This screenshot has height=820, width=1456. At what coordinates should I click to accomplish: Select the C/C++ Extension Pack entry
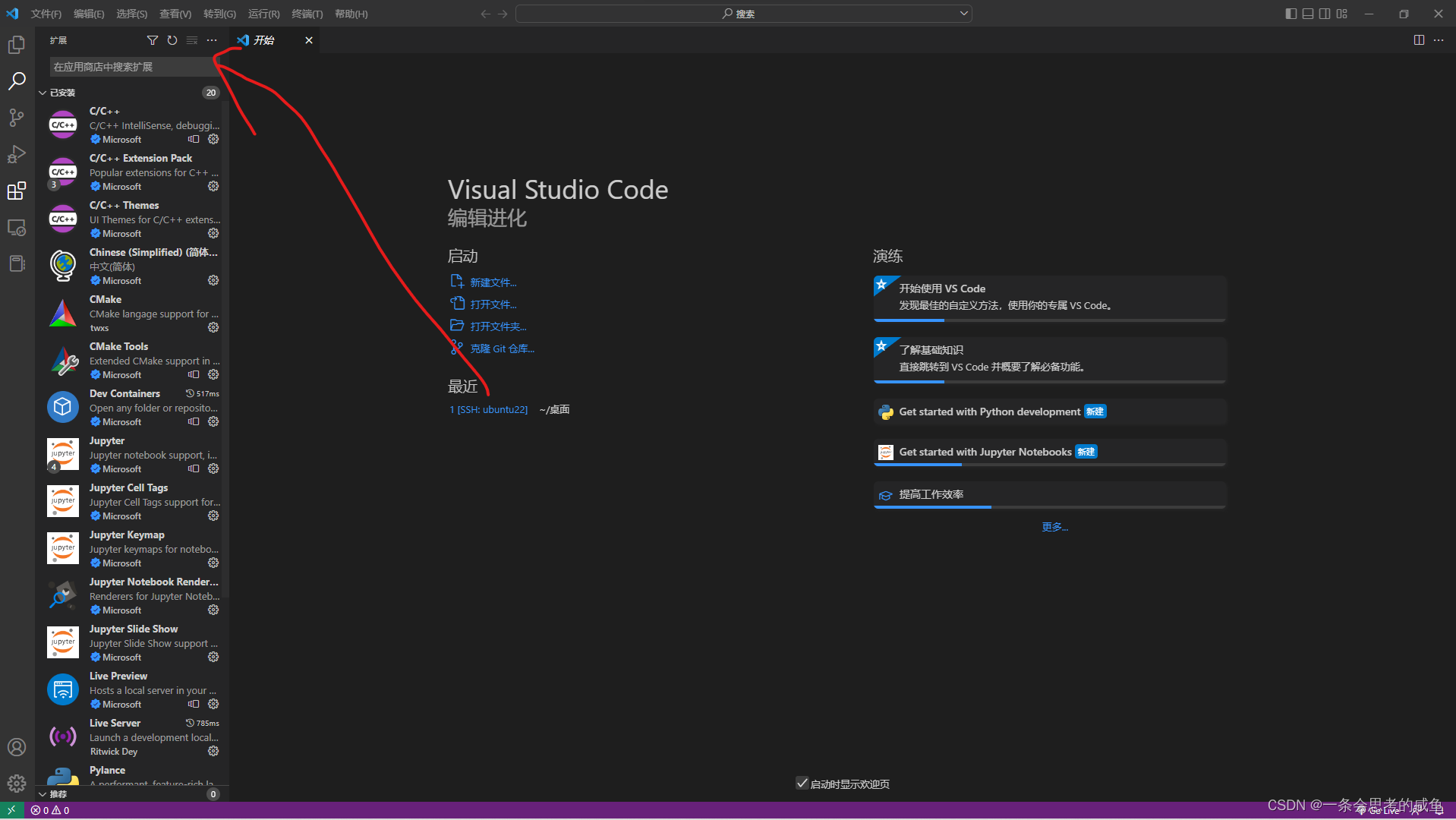132,172
